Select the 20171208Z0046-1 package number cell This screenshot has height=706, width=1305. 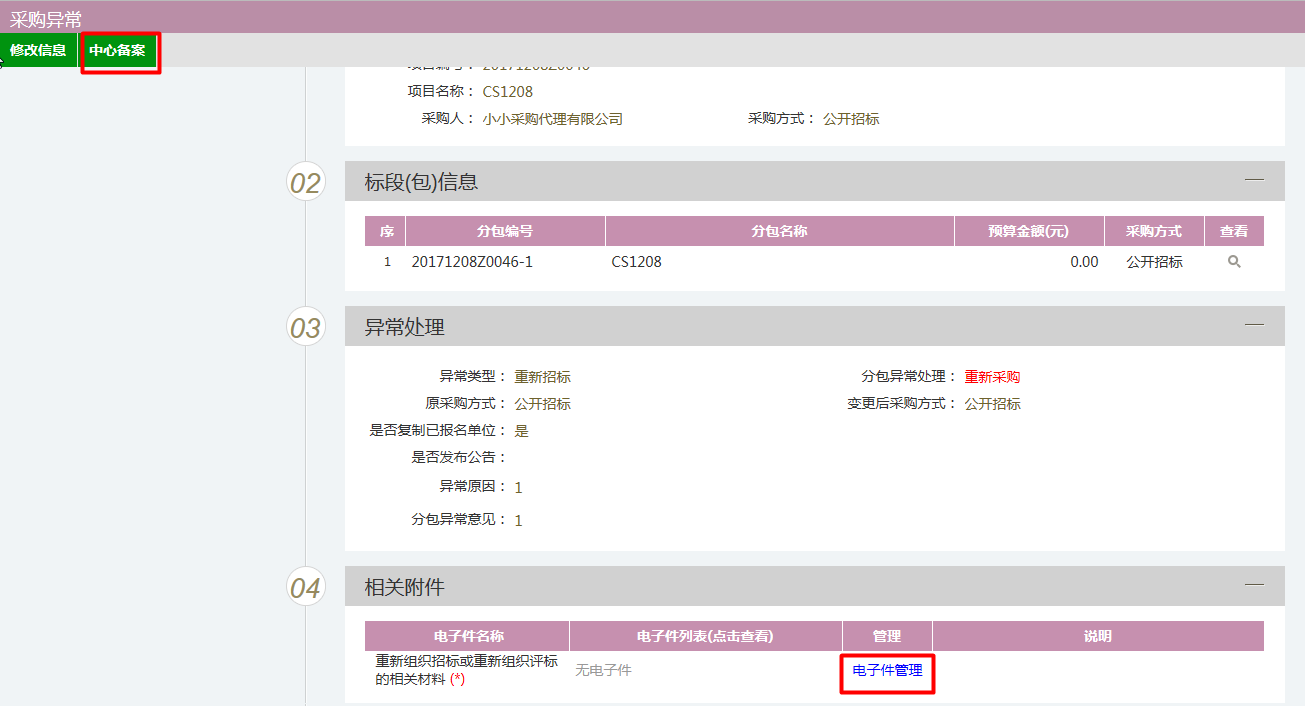472,262
